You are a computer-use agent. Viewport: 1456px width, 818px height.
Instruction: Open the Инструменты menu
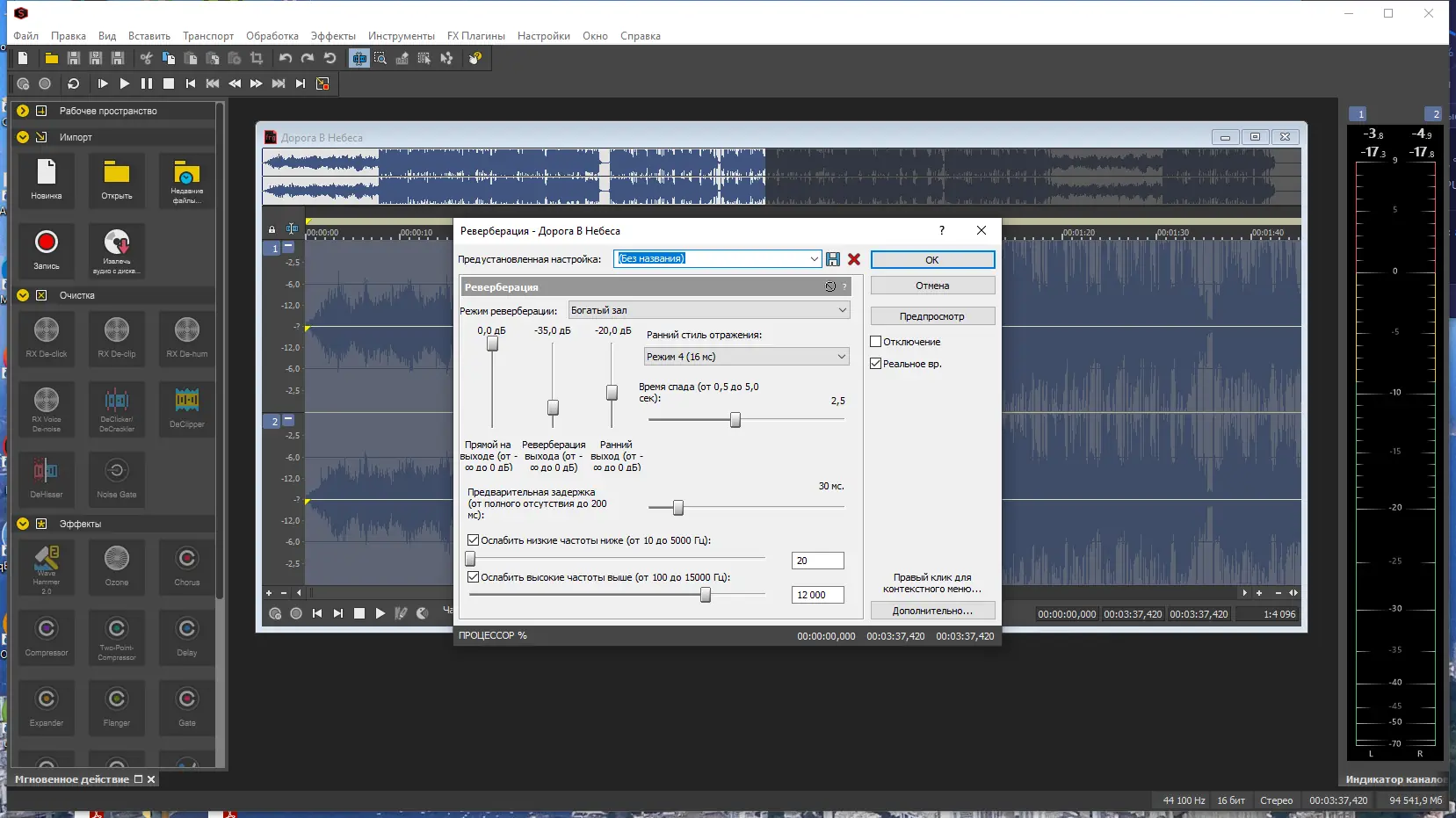click(x=402, y=36)
